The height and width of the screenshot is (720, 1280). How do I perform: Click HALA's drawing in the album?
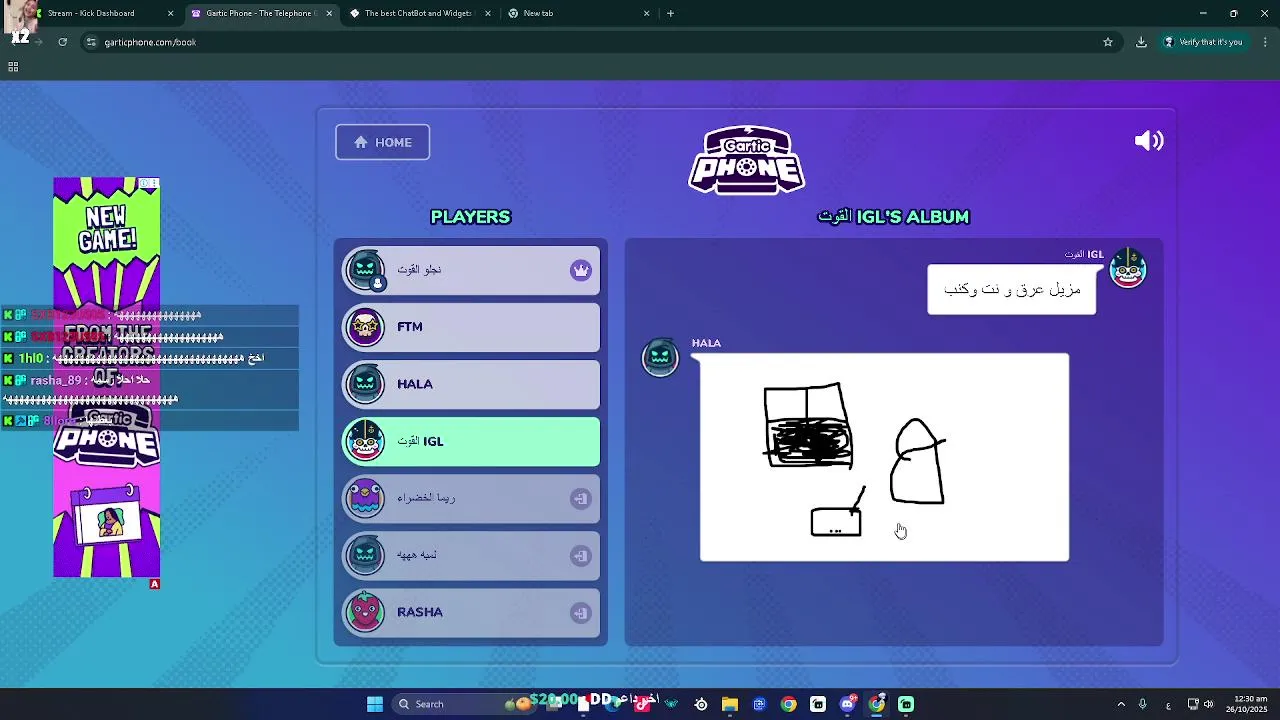(x=884, y=457)
